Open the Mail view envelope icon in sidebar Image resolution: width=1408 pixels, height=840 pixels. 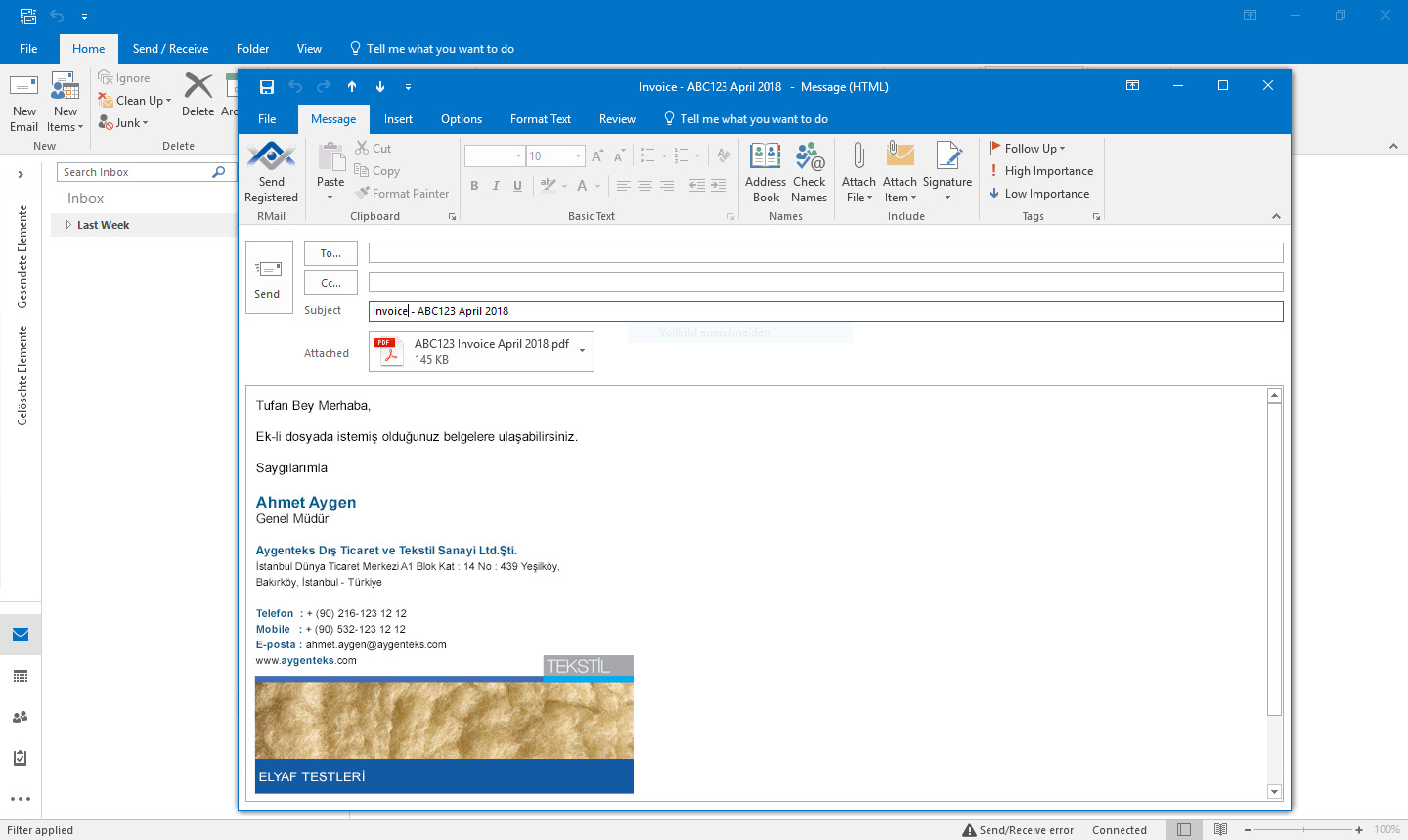click(x=21, y=635)
